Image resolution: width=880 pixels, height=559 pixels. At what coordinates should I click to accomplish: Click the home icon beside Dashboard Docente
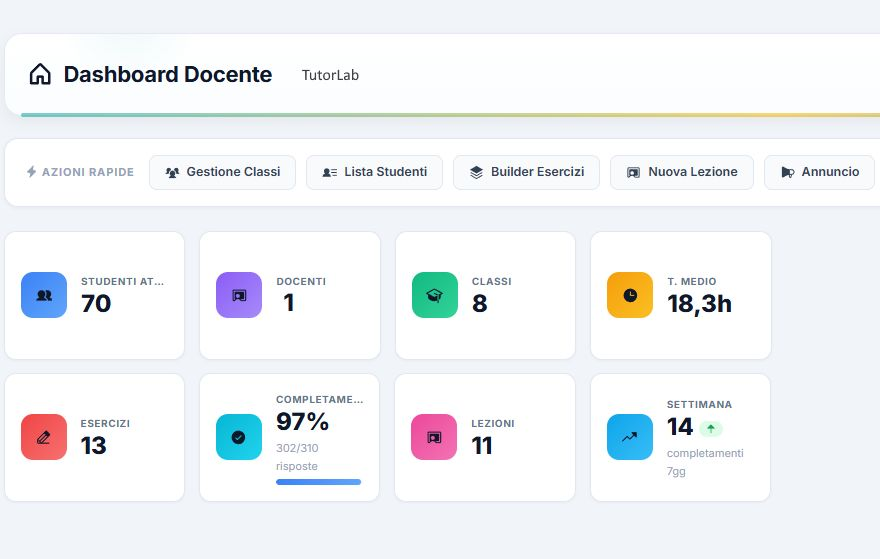coord(40,74)
